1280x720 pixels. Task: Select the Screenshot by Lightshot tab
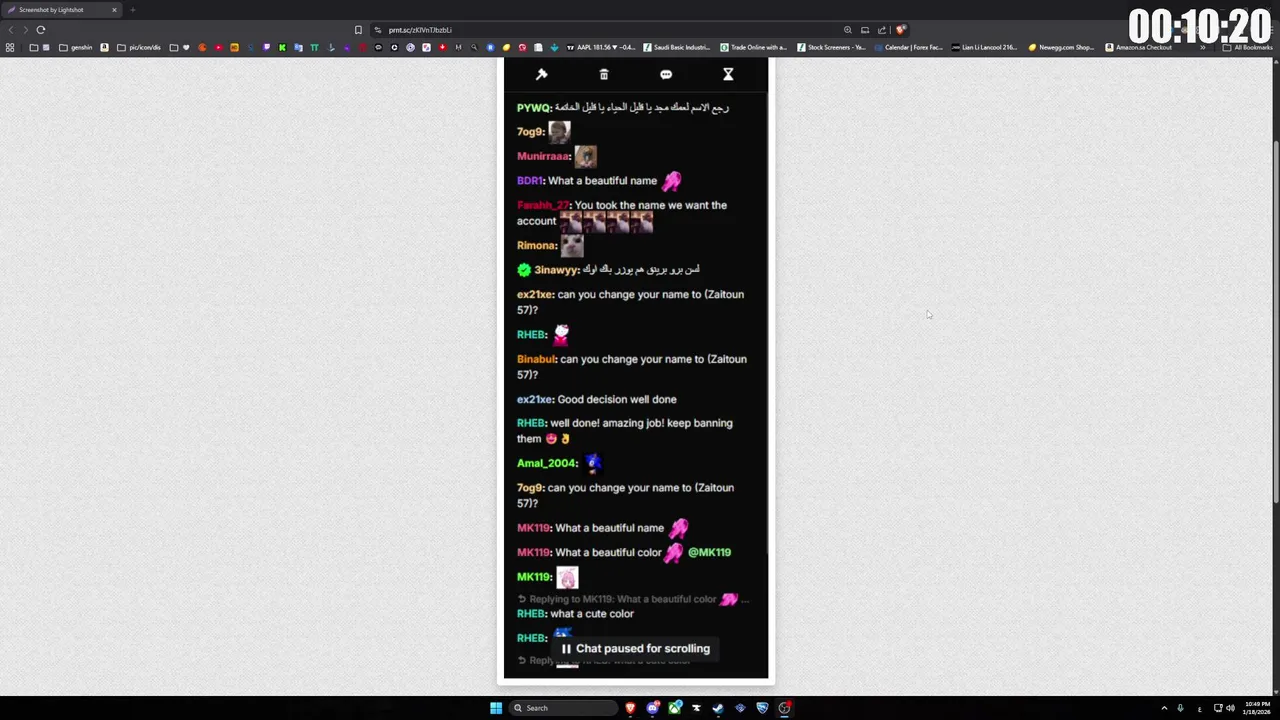(62, 10)
